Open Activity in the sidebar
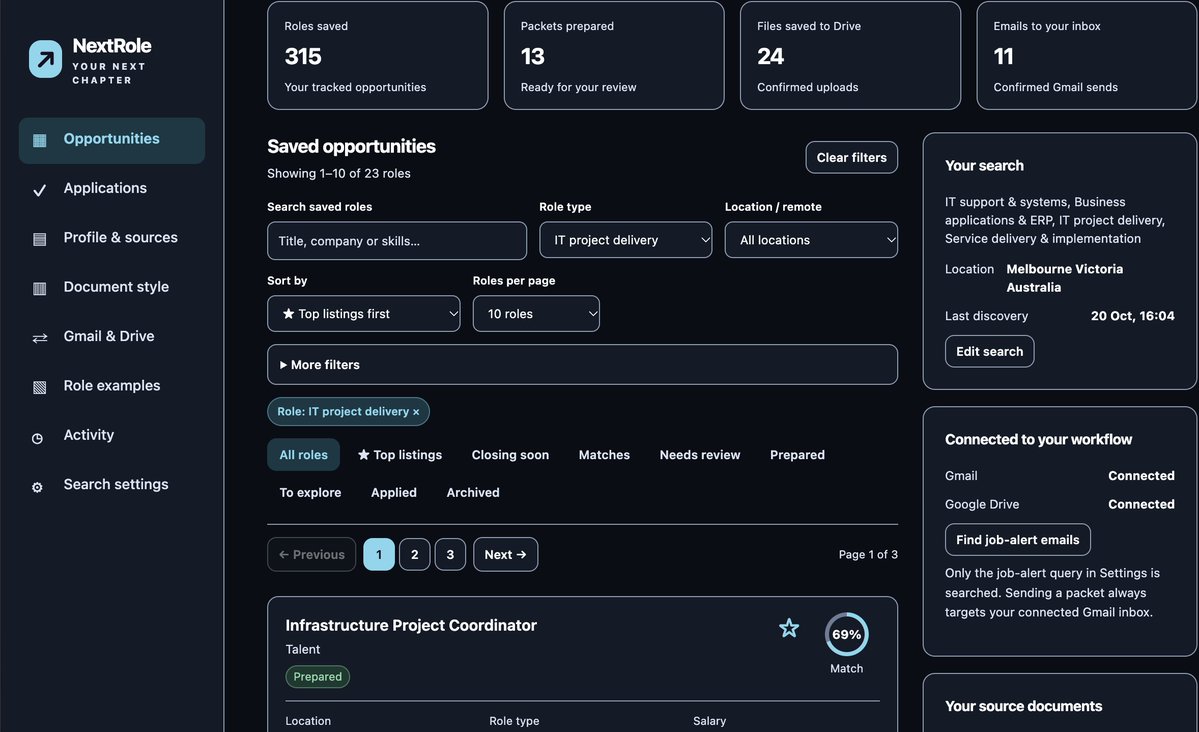 [112, 435]
